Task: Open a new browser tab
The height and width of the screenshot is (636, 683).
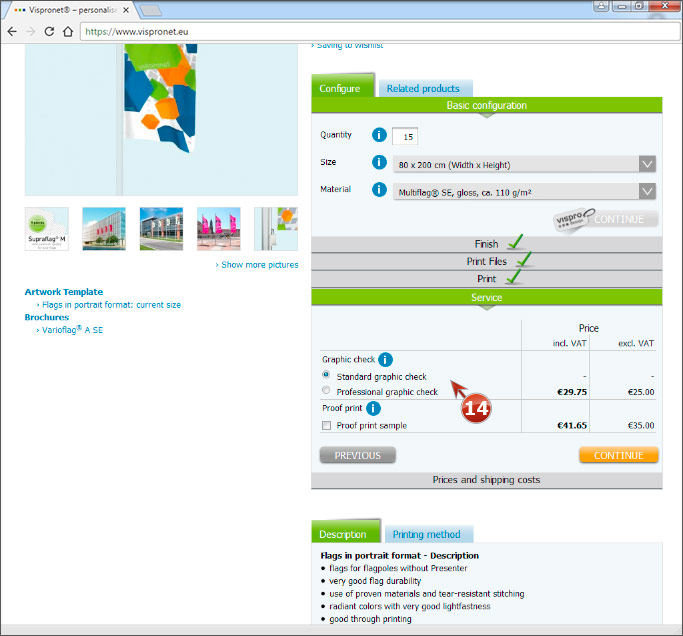Action: [152, 10]
